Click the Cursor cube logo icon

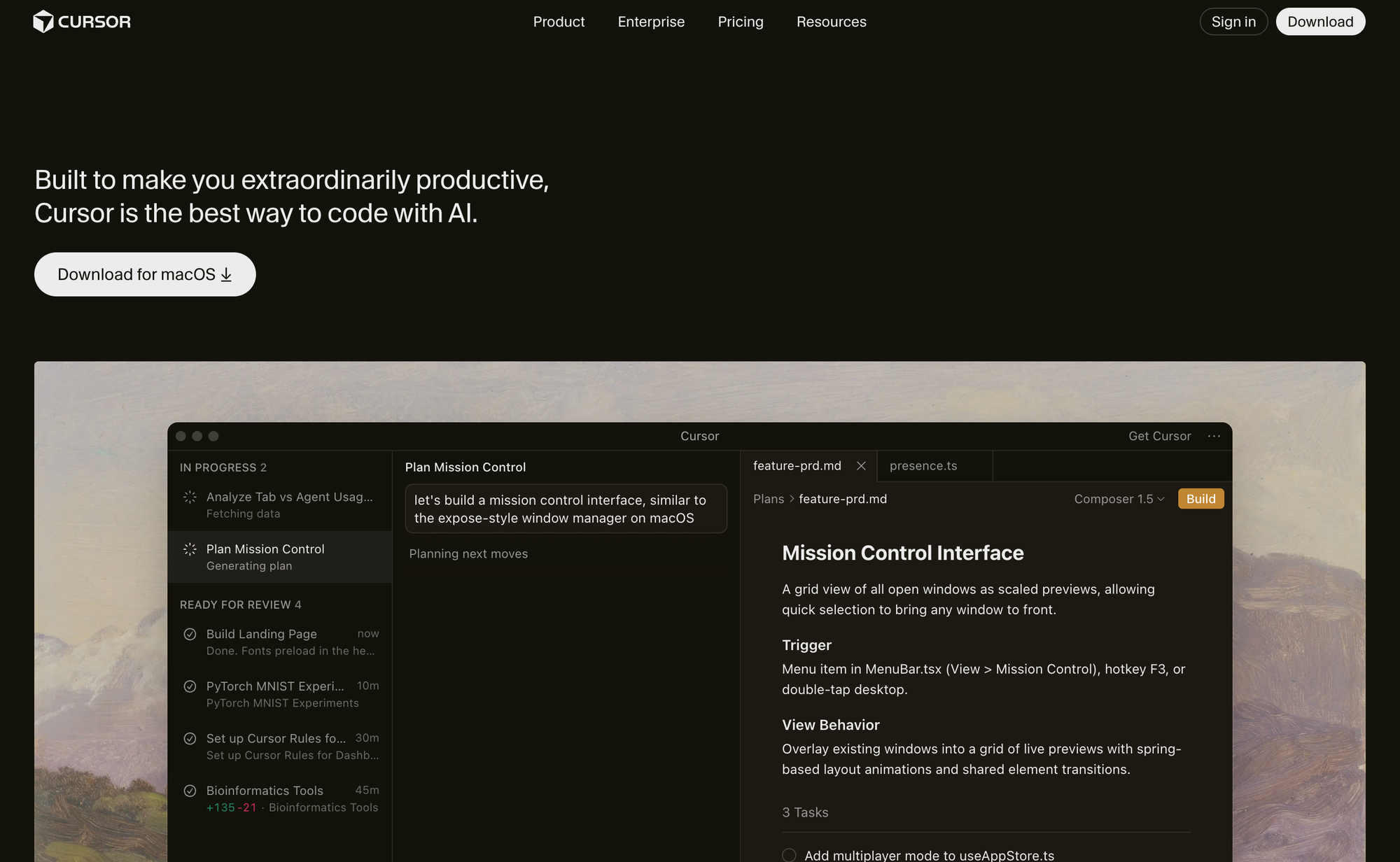pos(43,22)
